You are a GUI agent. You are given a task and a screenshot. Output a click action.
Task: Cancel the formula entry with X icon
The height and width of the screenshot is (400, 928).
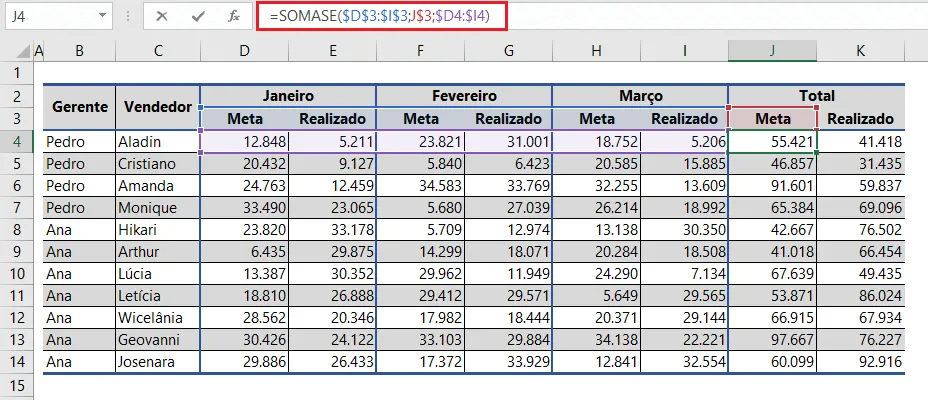(162, 17)
